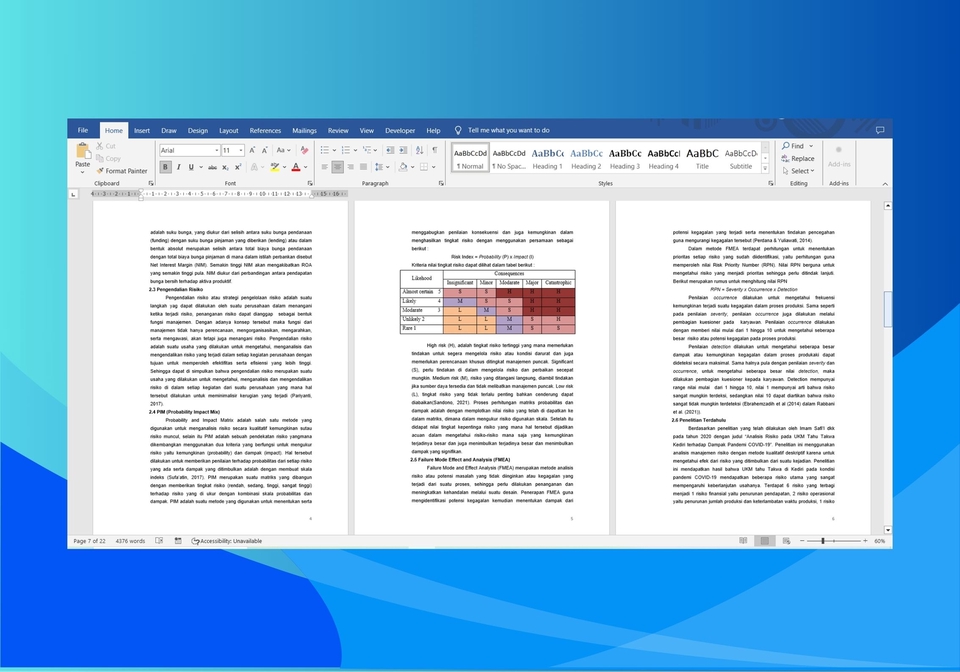Toggle align left
This screenshot has height=672, width=960.
click(x=324, y=167)
